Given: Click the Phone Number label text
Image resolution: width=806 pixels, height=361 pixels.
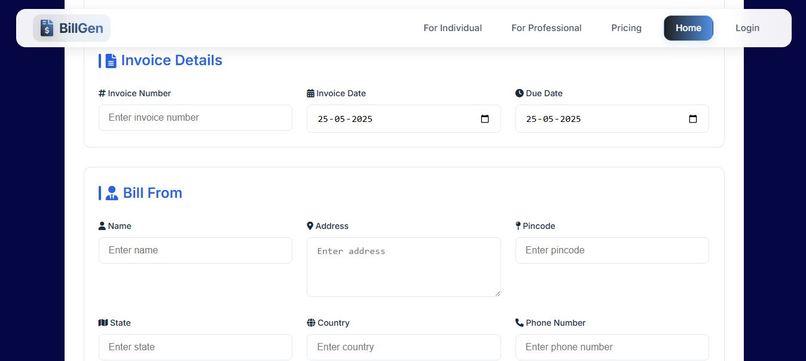Looking at the screenshot, I should (556, 322).
